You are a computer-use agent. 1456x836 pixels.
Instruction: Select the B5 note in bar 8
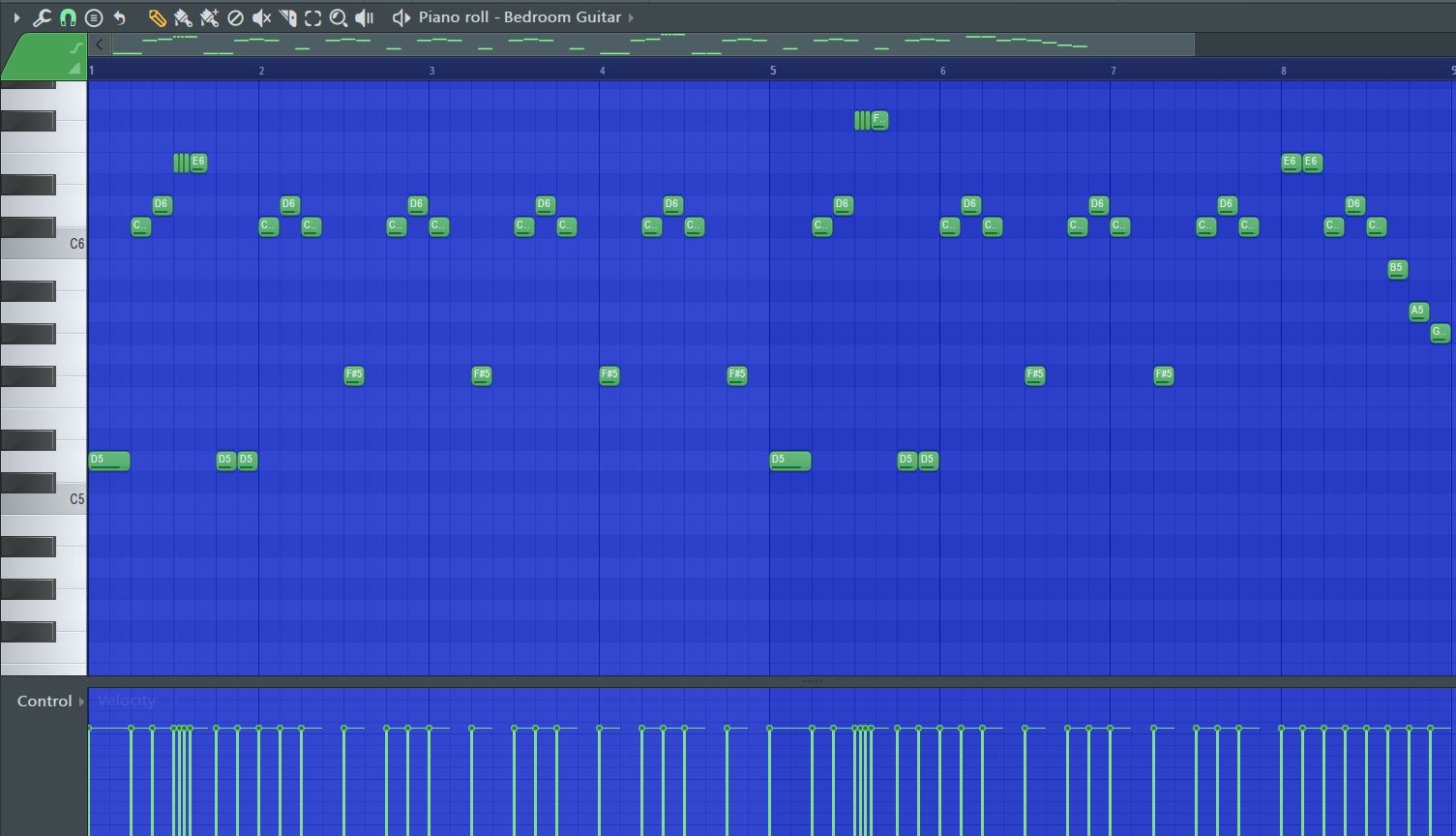tap(1397, 269)
